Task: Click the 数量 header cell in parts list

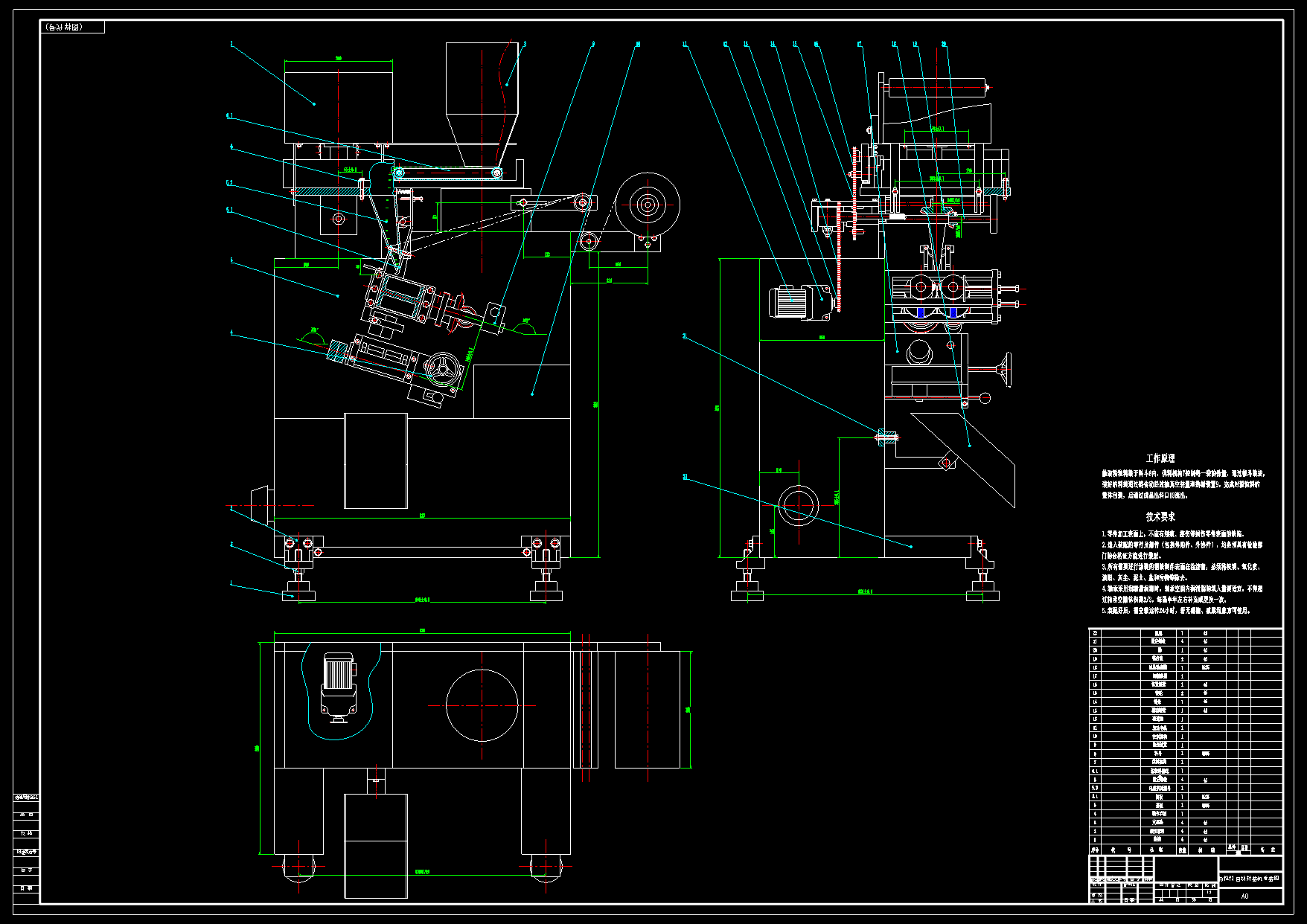Action: point(1183,850)
